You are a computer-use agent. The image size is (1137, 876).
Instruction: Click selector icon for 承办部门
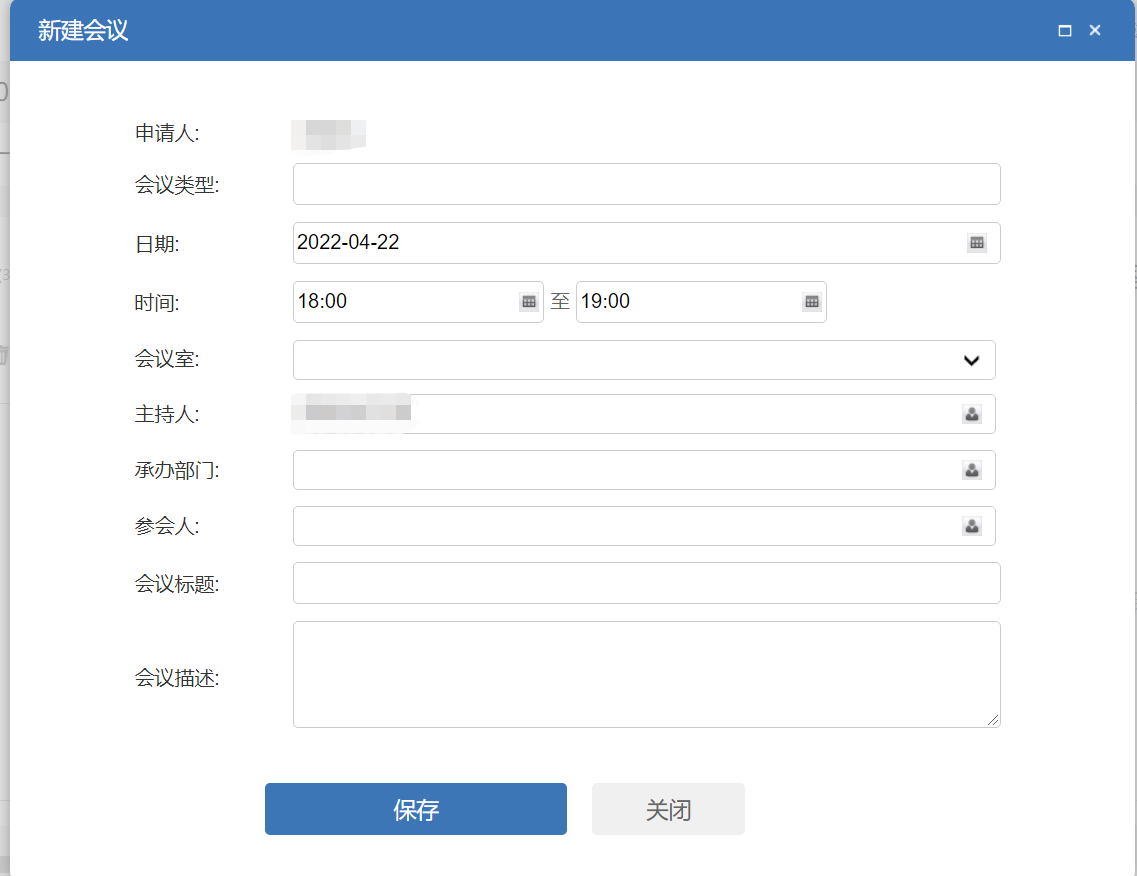coord(972,470)
